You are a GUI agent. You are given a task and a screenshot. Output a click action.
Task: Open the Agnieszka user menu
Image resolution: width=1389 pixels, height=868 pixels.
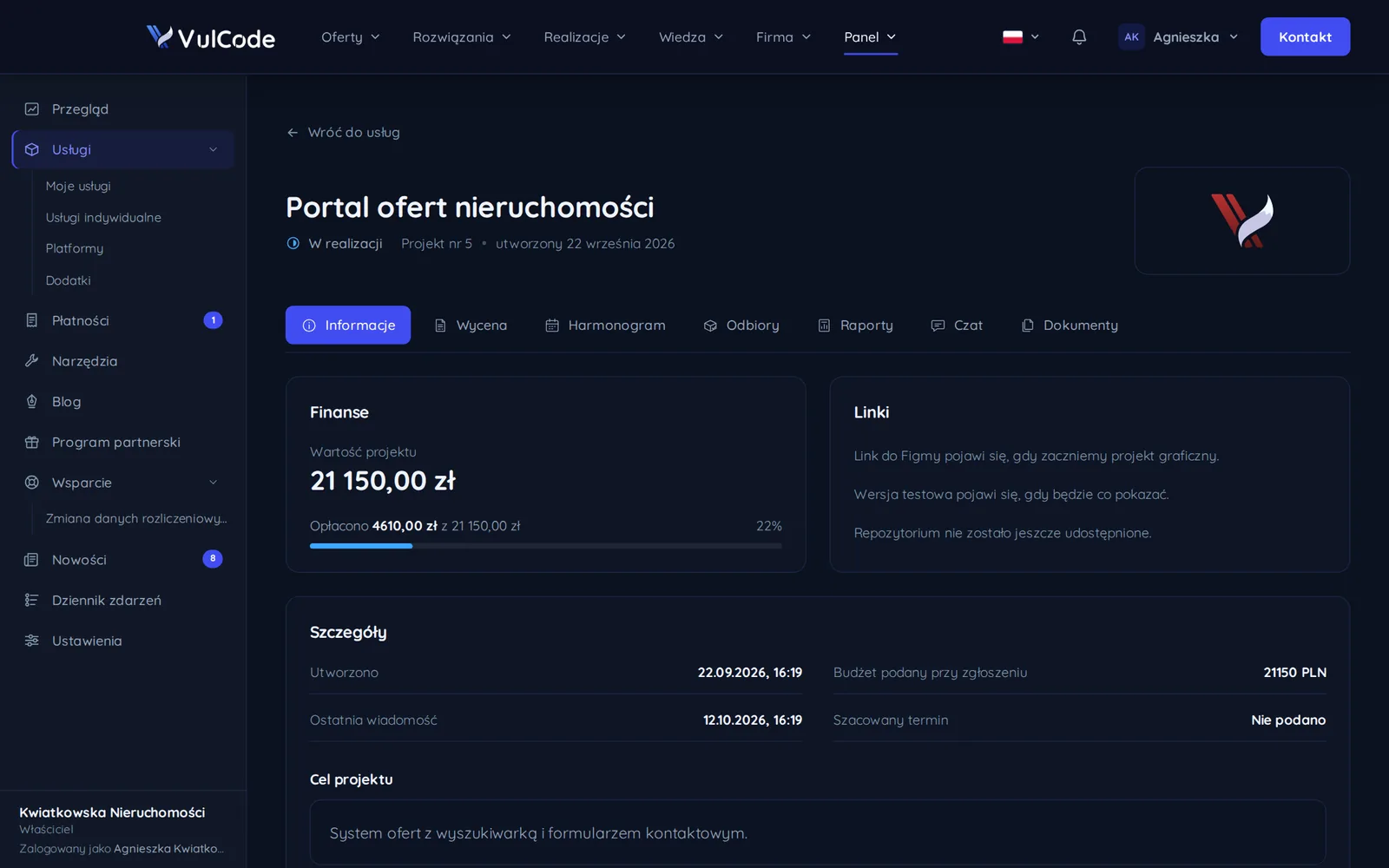1179,36
